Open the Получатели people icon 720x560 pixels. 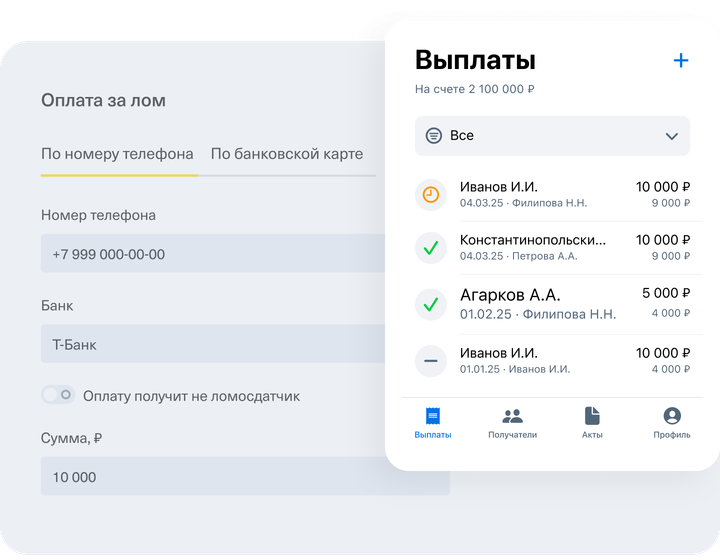coord(512,416)
